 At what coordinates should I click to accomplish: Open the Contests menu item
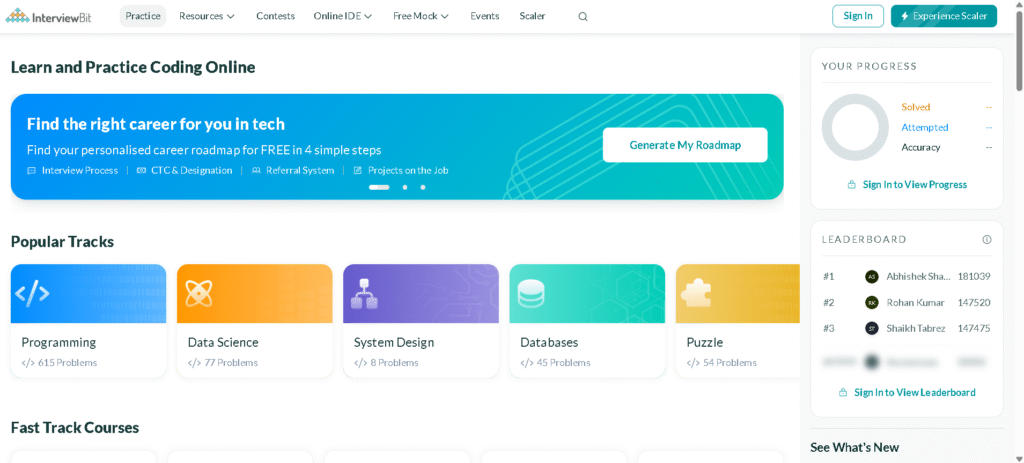pos(275,16)
